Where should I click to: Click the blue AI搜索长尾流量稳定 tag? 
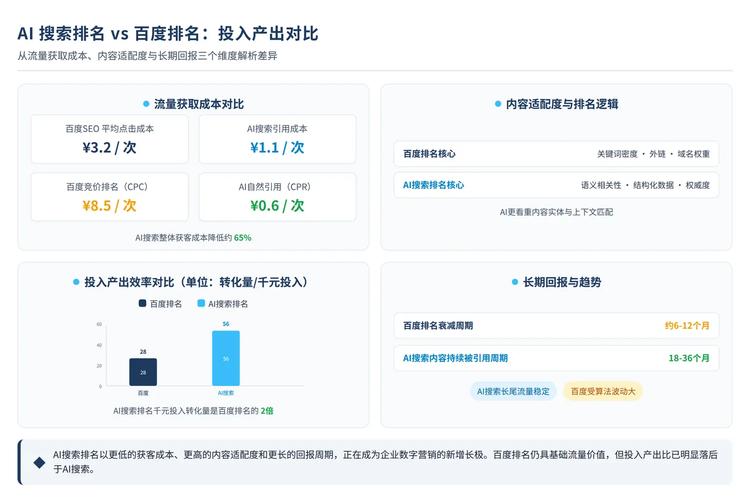click(513, 391)
